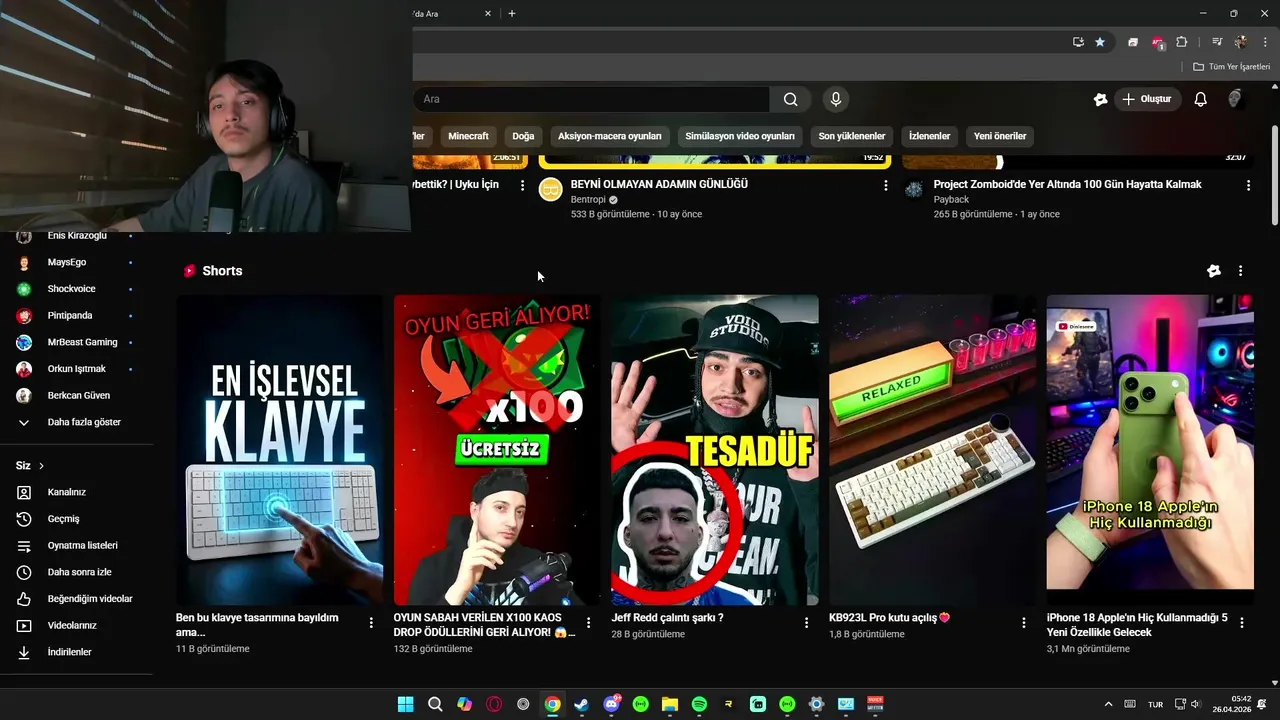Viewport: 1280px width, 720px height.
Task: Select the Yeni öneriler filter chip
Action: click(1000, 136)
